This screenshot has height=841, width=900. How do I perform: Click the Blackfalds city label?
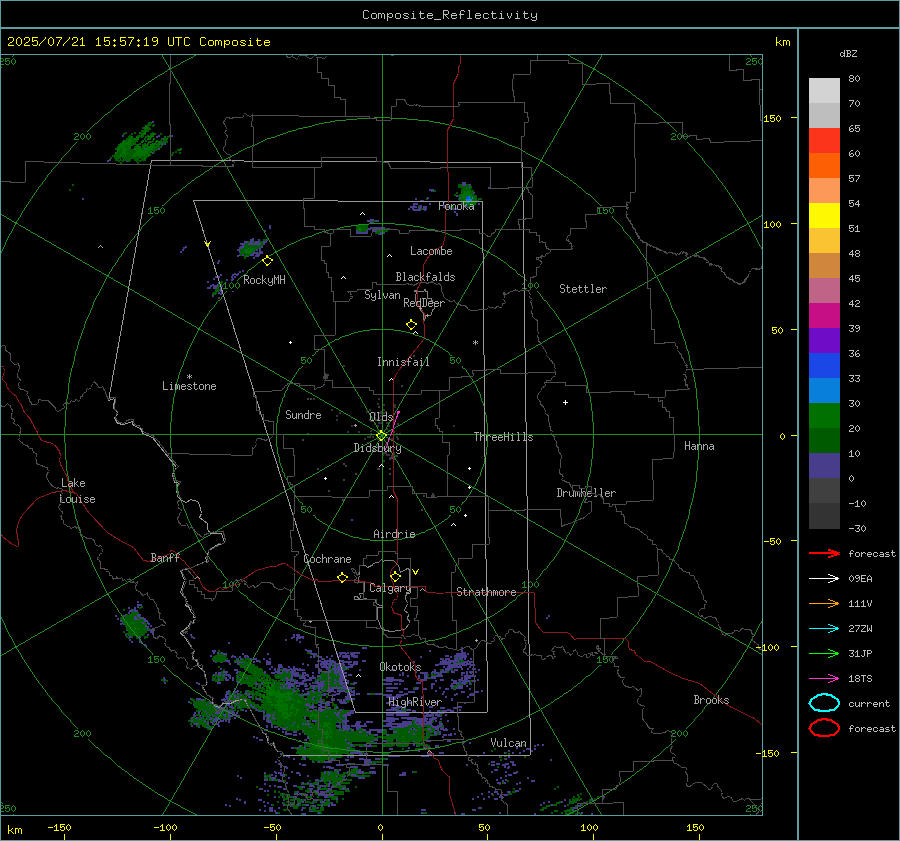pos(425,277)
